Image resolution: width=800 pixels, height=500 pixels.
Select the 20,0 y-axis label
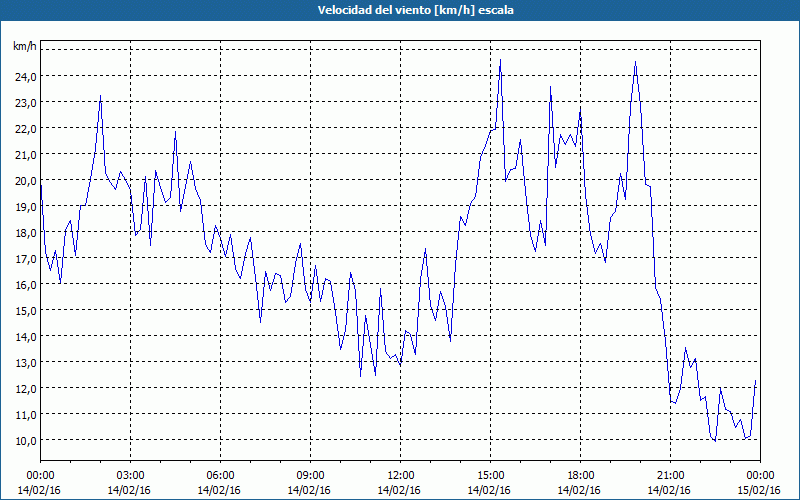click(x=26, y=181)
